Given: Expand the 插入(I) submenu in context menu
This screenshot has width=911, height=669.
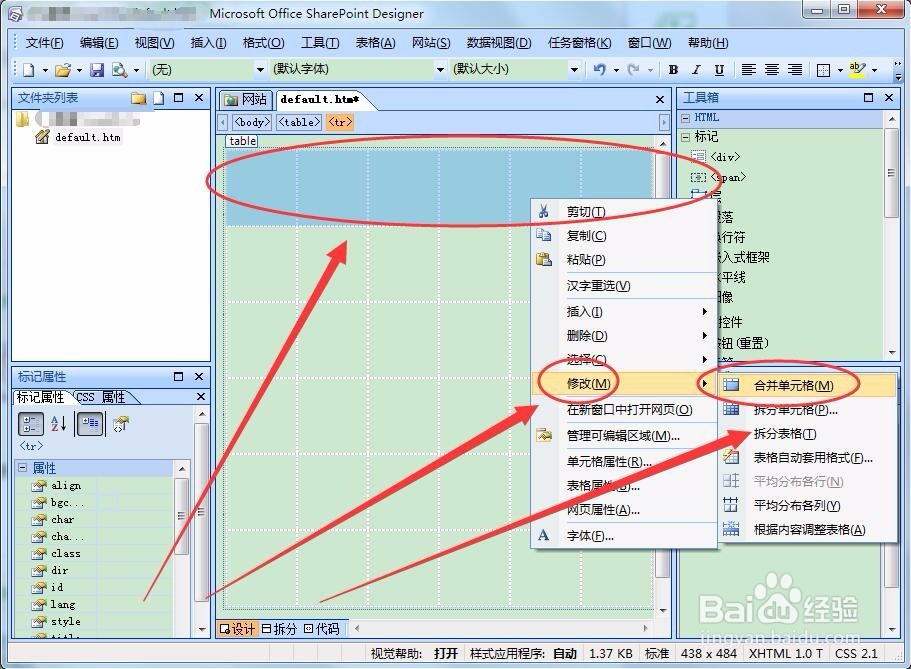Looking at the screenshot, I should click(x=624, y=312).
